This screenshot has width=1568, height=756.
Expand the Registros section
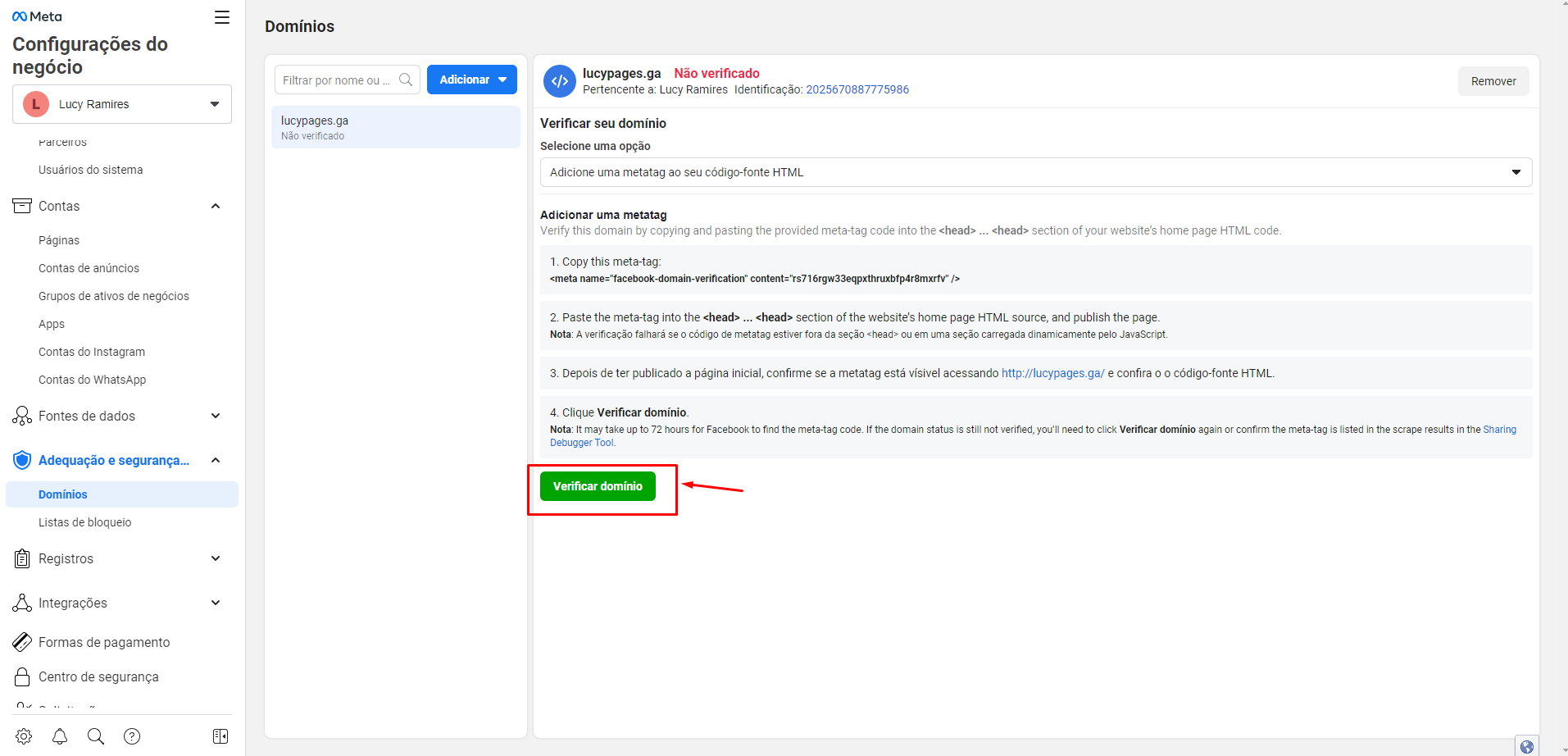point(216,558)
